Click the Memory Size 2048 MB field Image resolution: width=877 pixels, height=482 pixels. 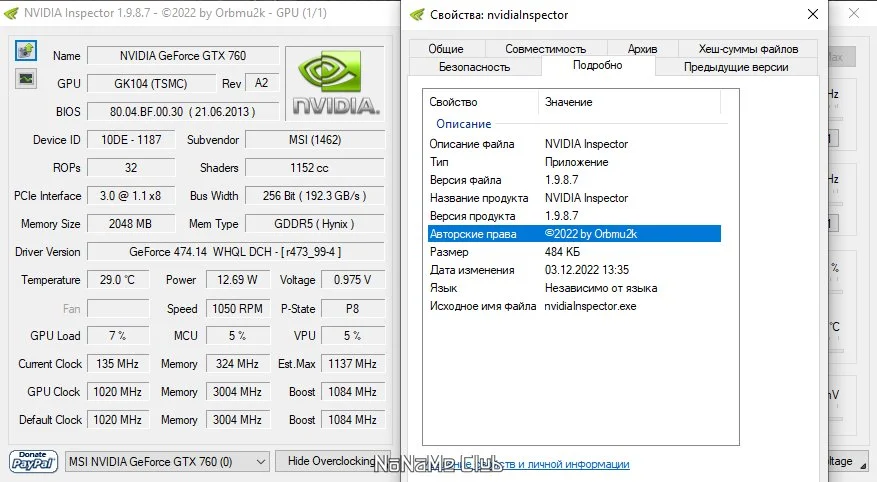coord(131,224)
